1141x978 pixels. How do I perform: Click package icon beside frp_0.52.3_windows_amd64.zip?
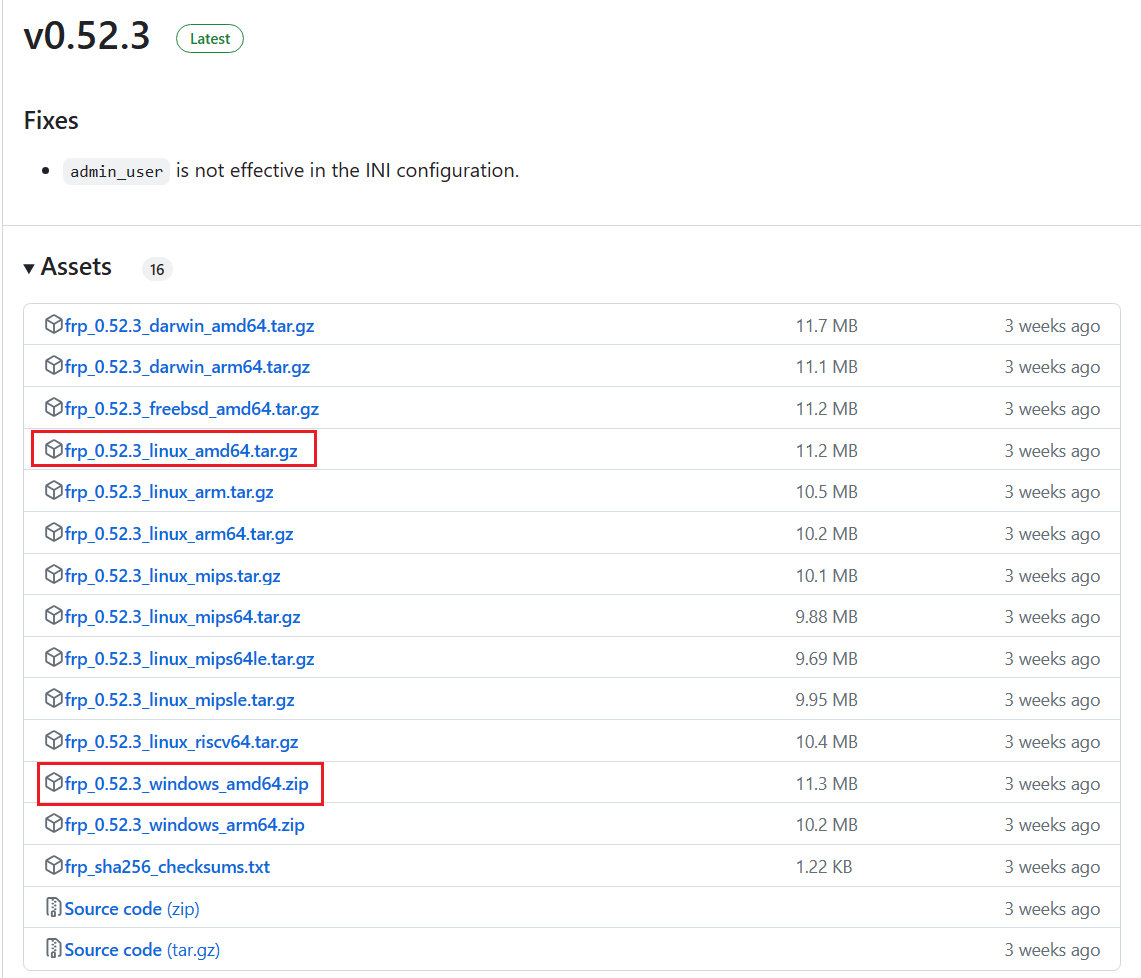pyautogui.click(x=54, y=783)
